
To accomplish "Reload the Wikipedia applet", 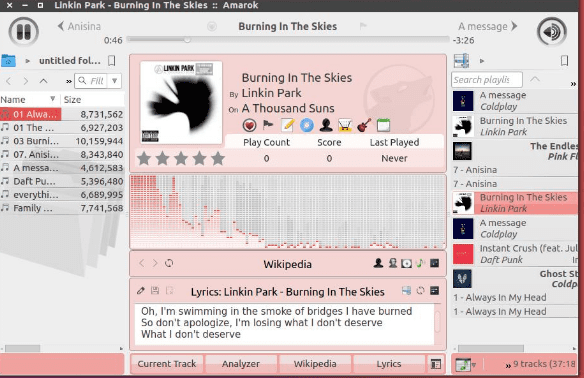I will [x=169, y=263].
